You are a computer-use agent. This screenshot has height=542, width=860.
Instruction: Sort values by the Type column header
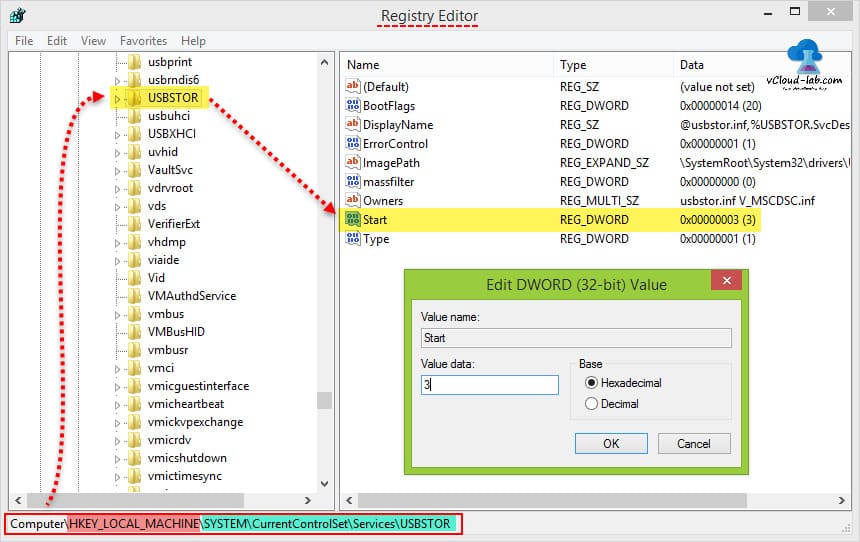tap(614, 65)
